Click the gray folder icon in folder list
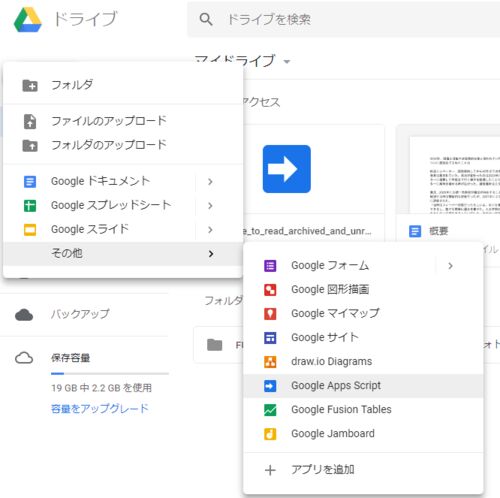This screenshot has width=500, height=498. coord(214,345)
